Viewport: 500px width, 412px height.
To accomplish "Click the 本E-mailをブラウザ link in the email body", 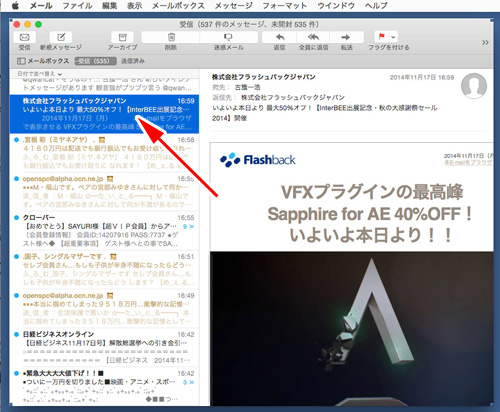I will click(469, 162).
